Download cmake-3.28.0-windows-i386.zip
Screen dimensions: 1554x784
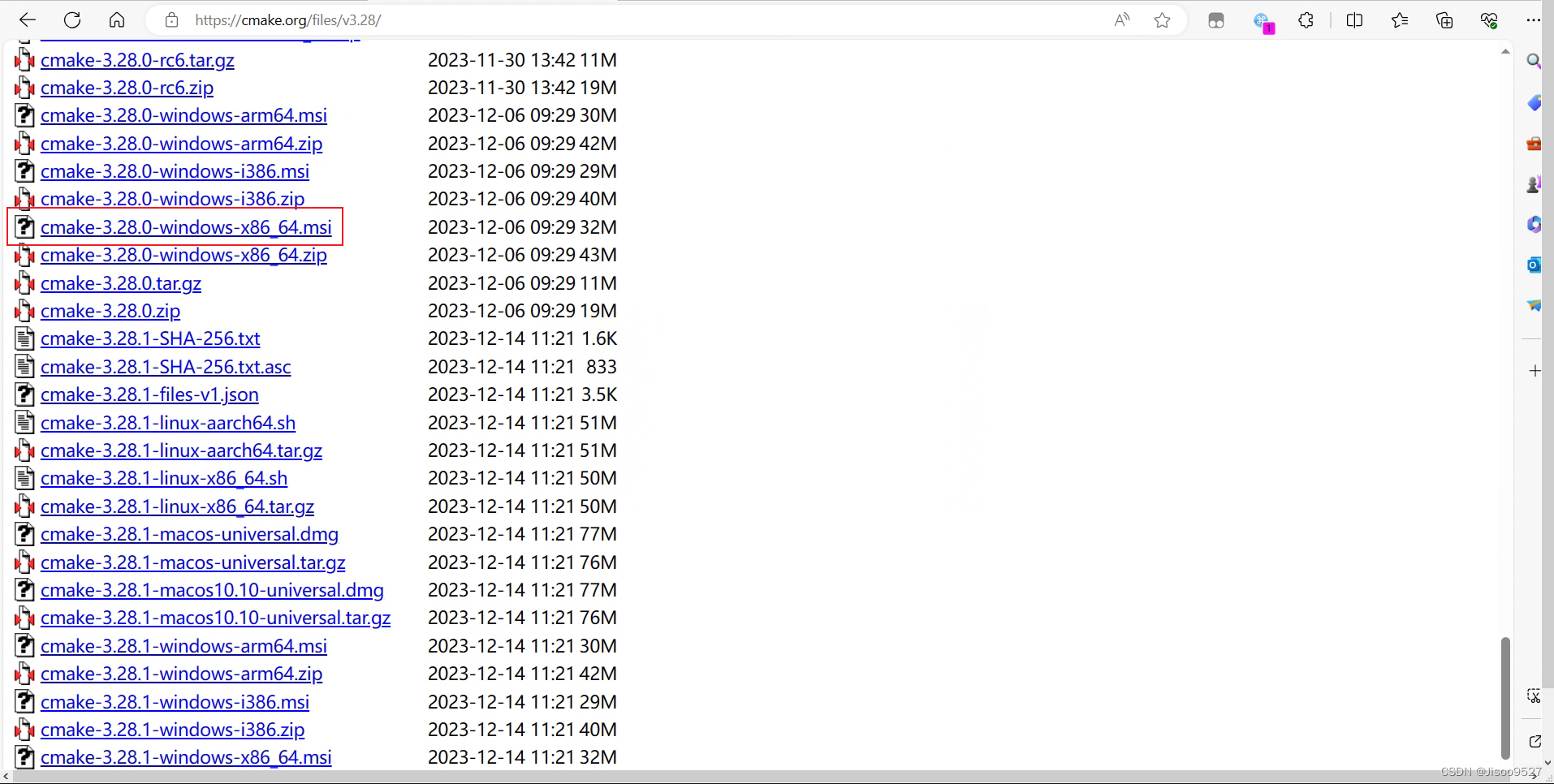172,199
